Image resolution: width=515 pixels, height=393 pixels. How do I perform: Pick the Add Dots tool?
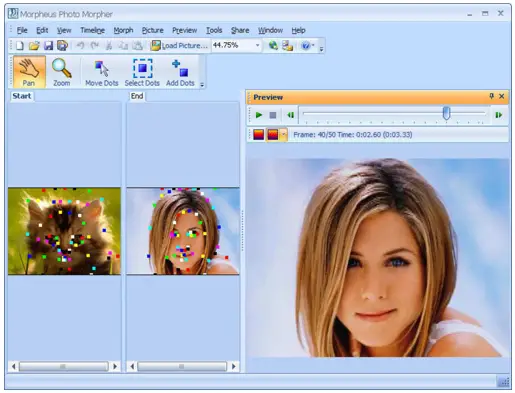coord(180,72)
